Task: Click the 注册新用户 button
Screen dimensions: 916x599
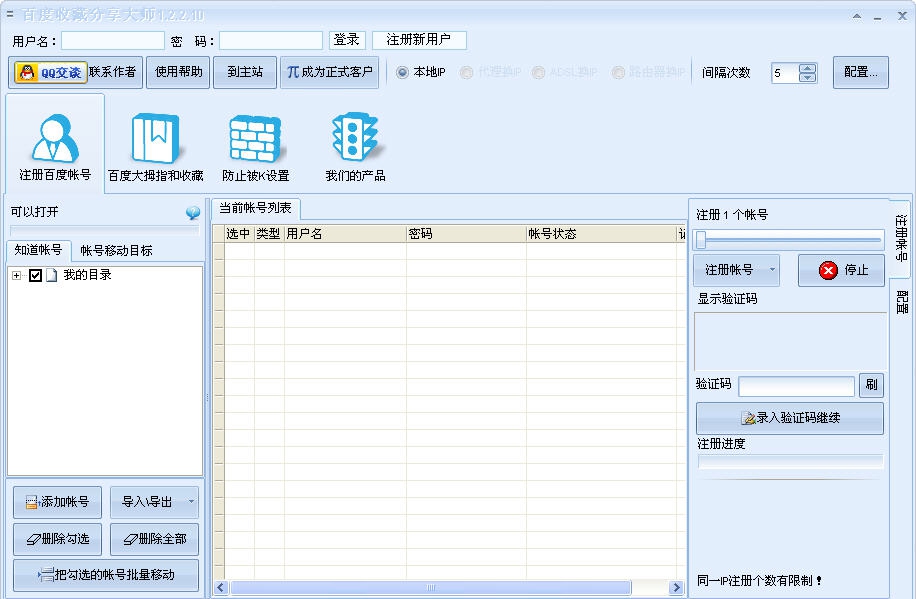Action: [419, 40]
